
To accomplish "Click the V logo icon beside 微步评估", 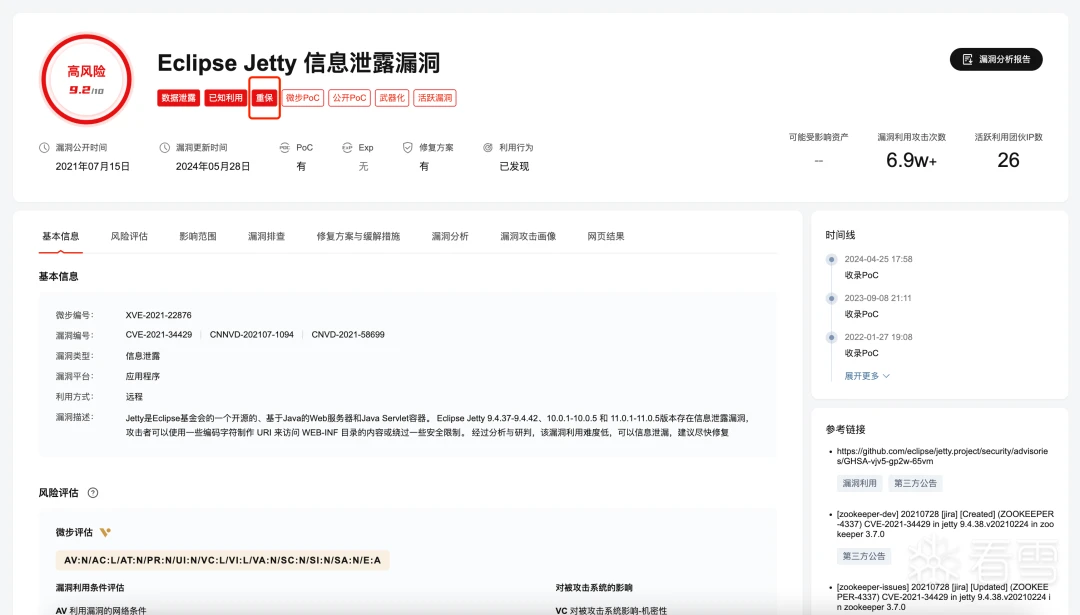I will click(105, 532).
